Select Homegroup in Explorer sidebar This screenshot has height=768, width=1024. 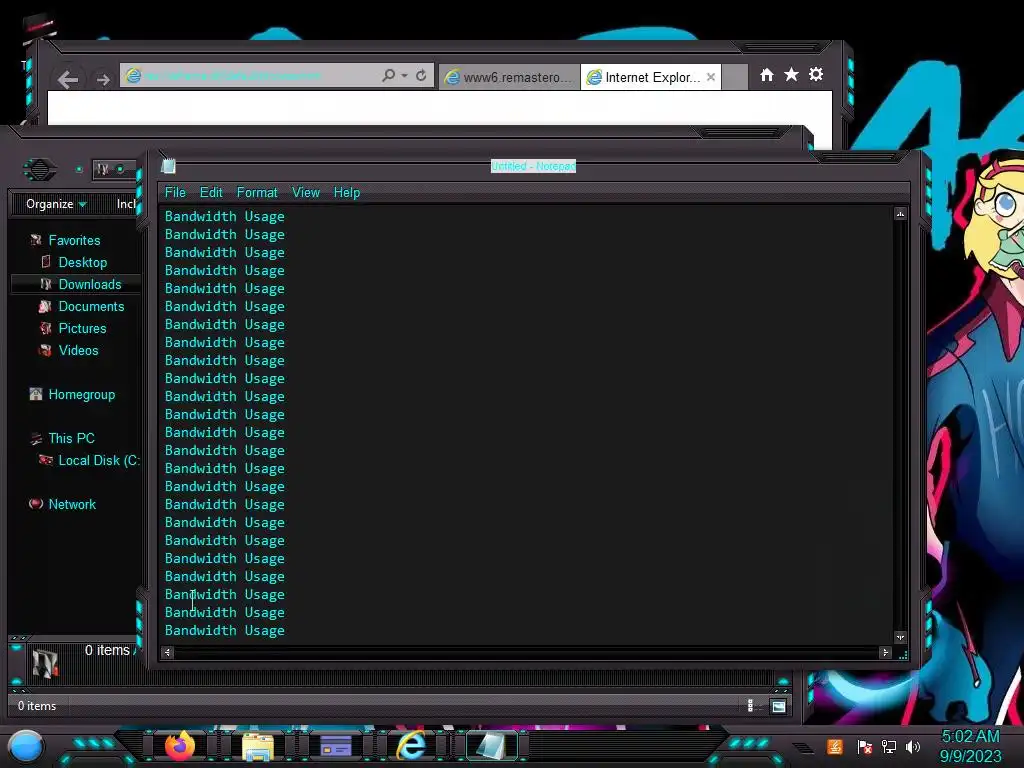81,394
